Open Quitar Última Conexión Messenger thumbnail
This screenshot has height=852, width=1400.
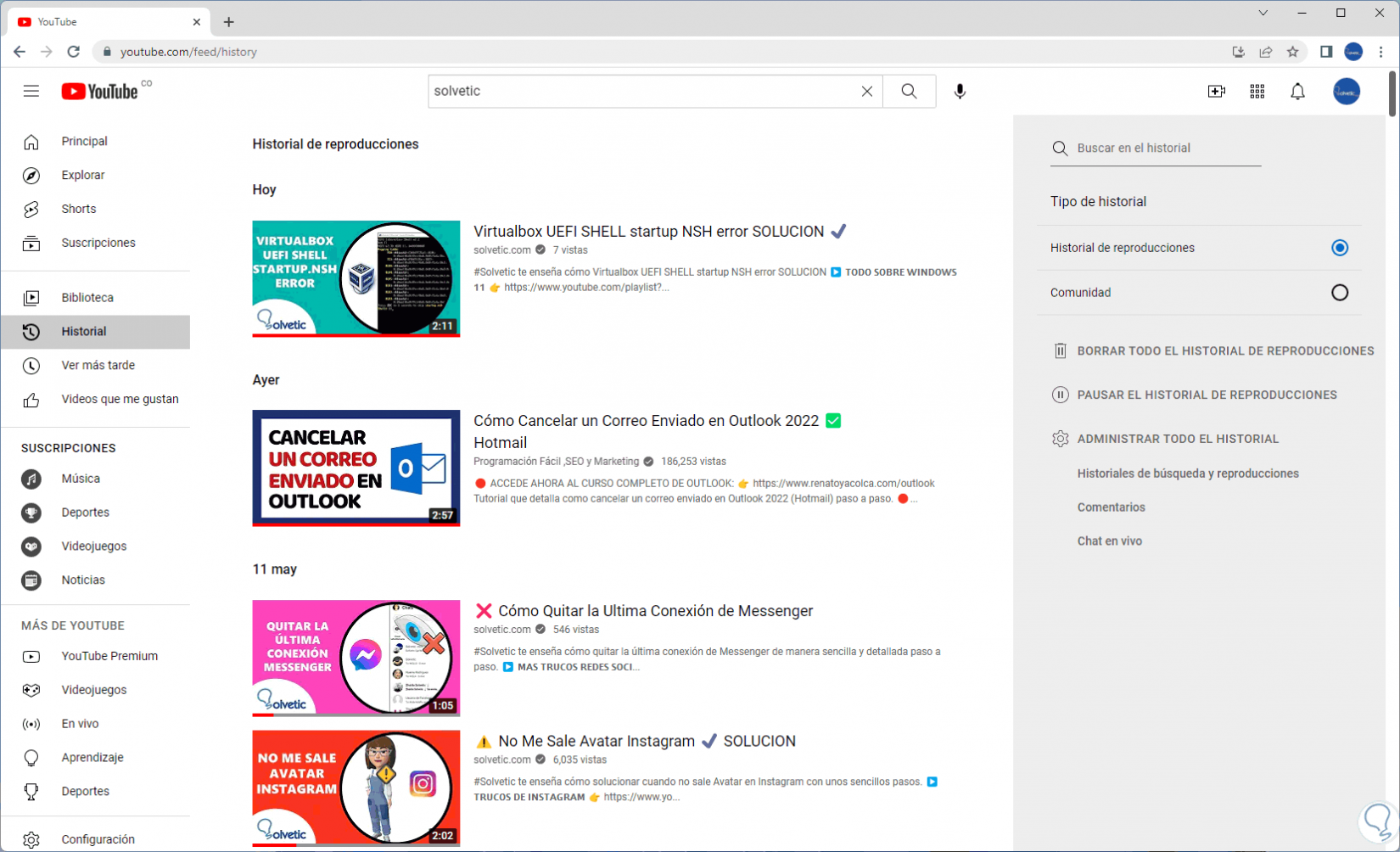[356, 659]
